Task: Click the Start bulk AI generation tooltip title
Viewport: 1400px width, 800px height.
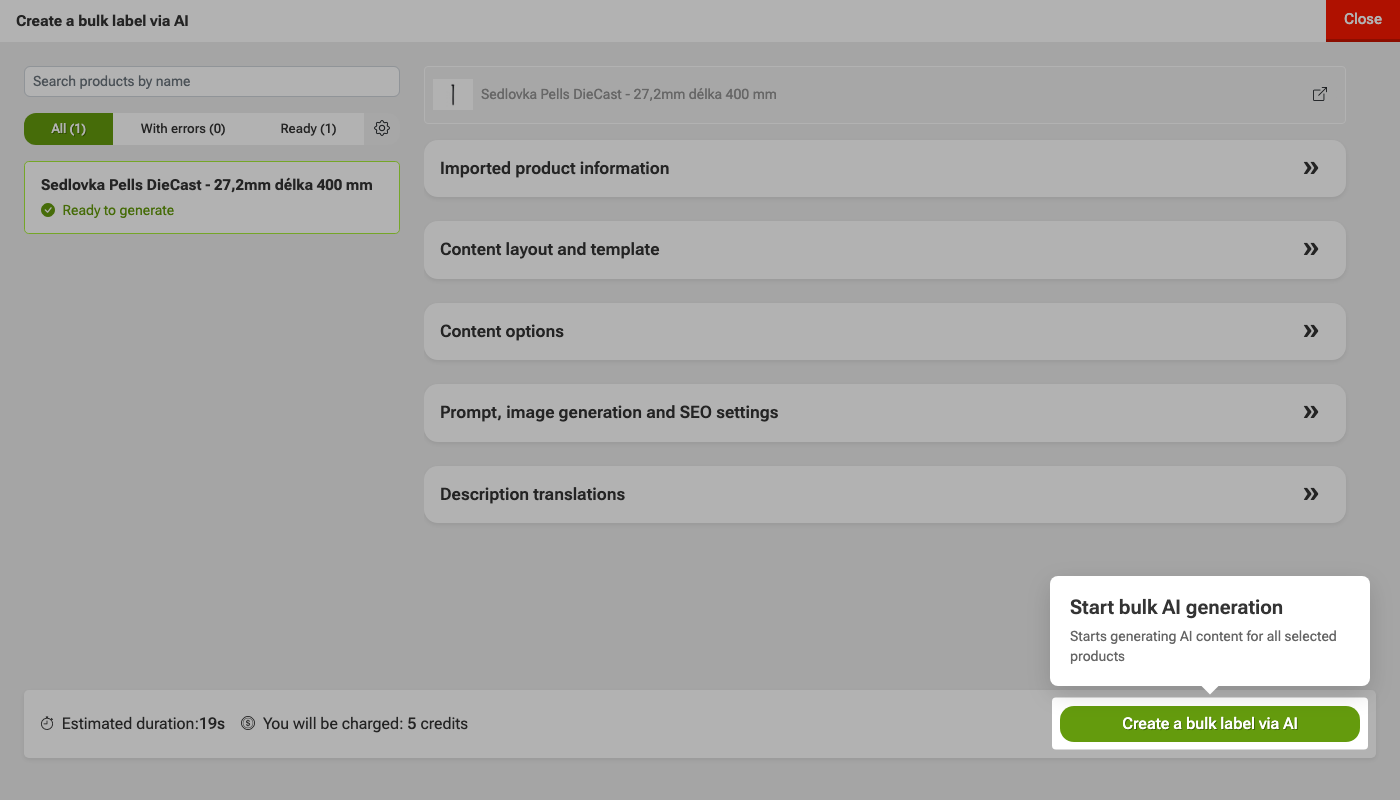Action: (x=1176, y=607)
